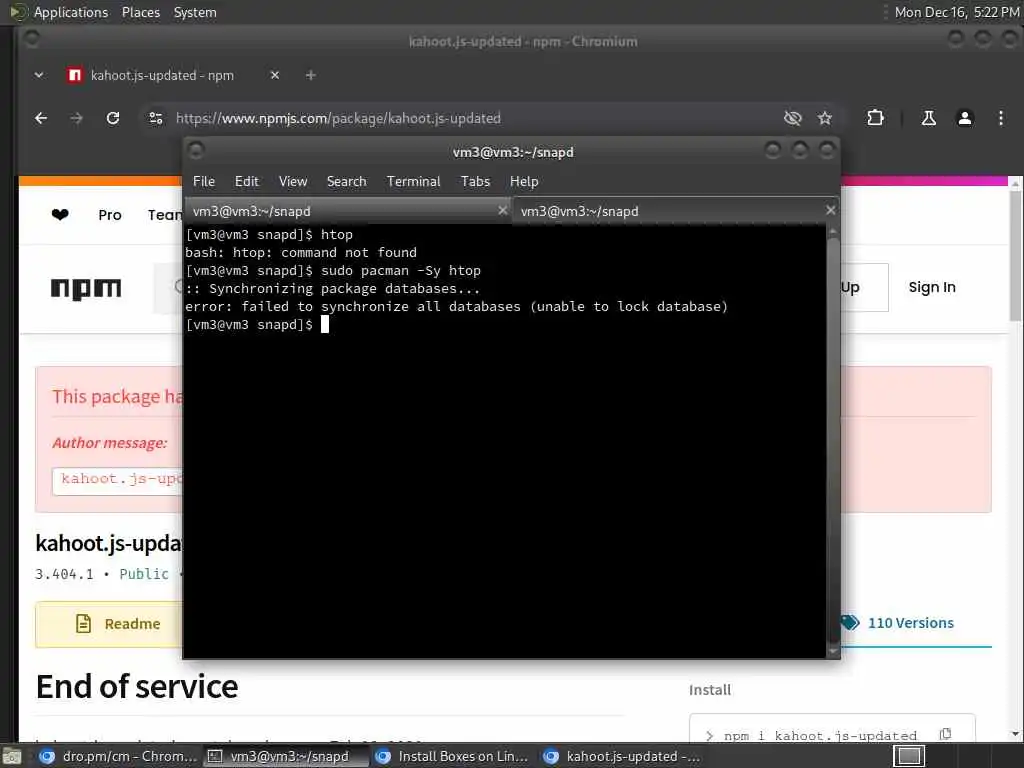Viewport: 1024px width, 768px height.
Task: Open Chromium profile avatar icon
Action: point(965,118)
